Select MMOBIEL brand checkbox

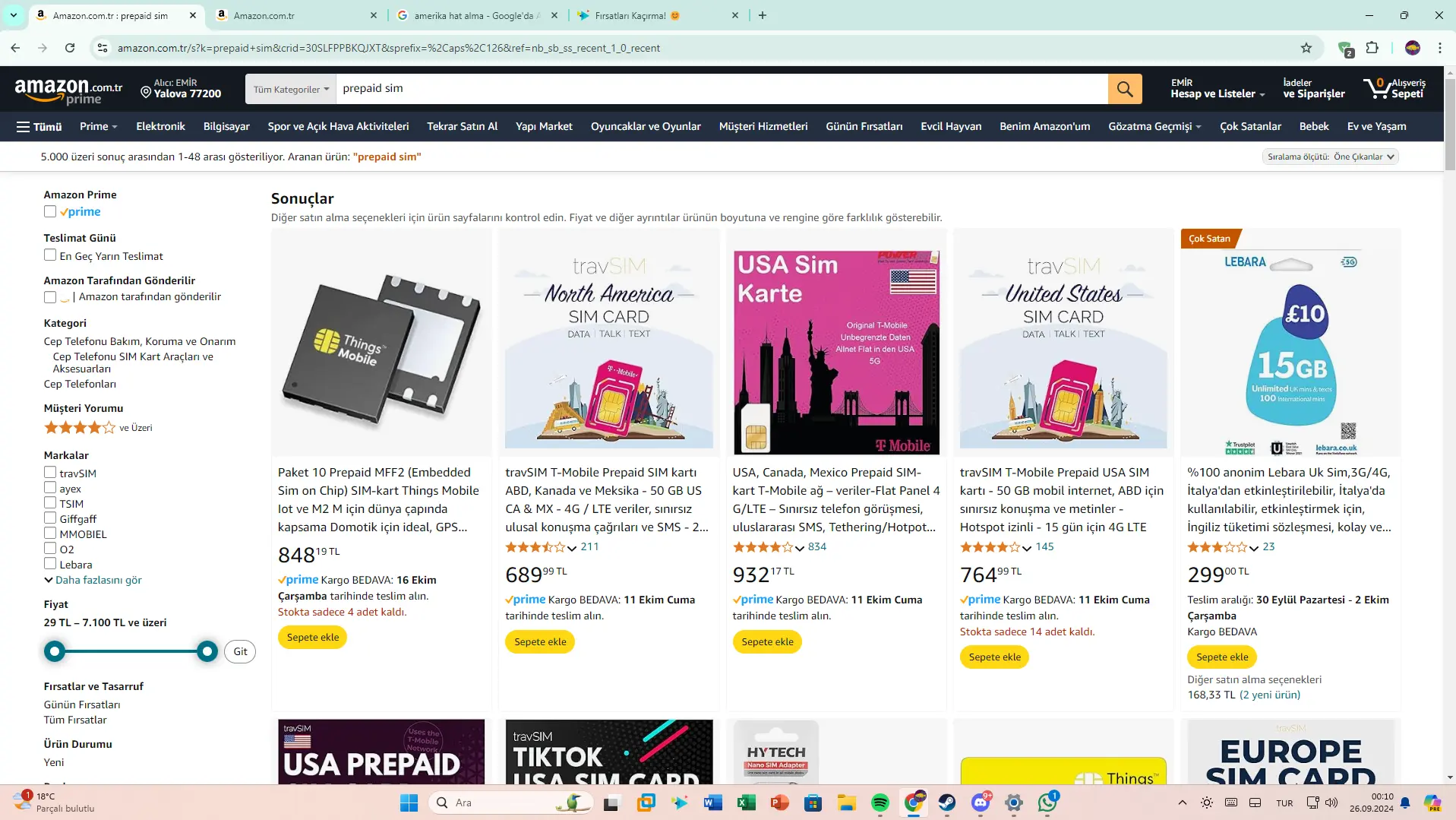pyautogui.click(x=50, y=533)
